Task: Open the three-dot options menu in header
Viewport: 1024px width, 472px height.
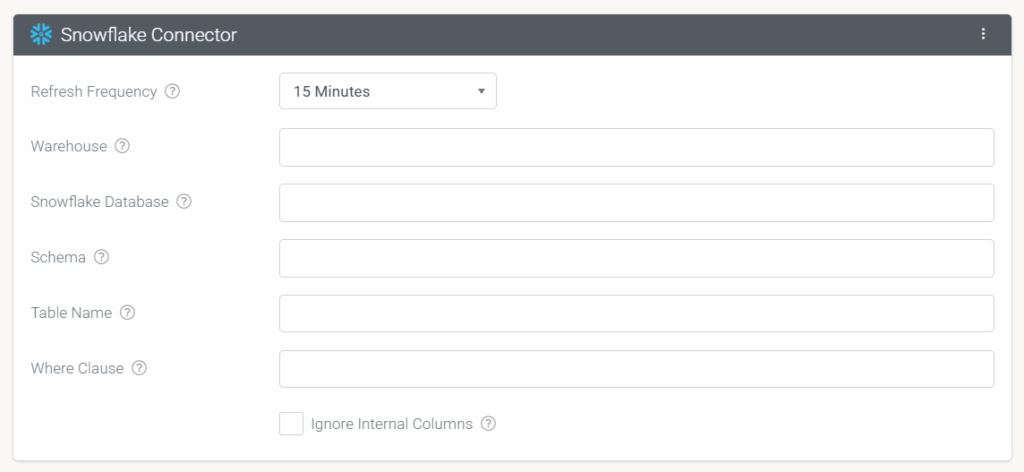Action: 983,35
